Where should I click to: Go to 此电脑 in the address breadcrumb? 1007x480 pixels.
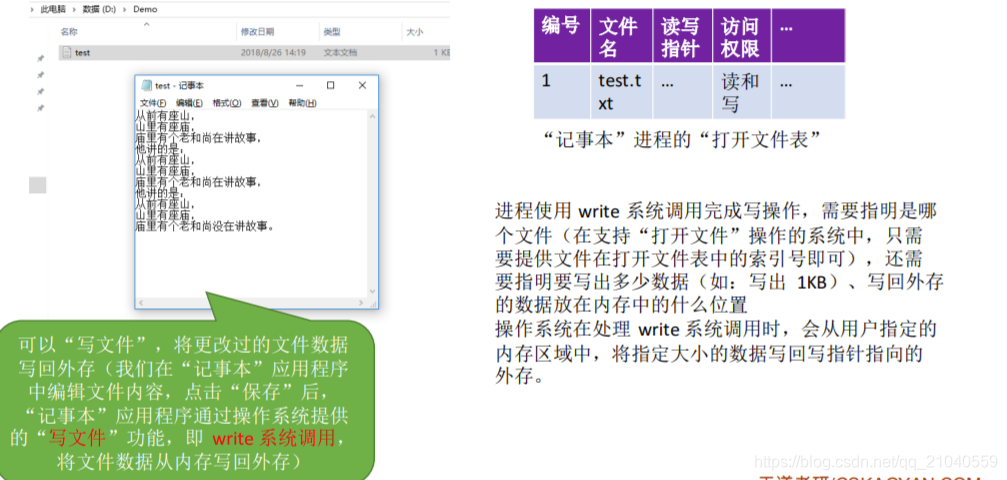(53, 10)
